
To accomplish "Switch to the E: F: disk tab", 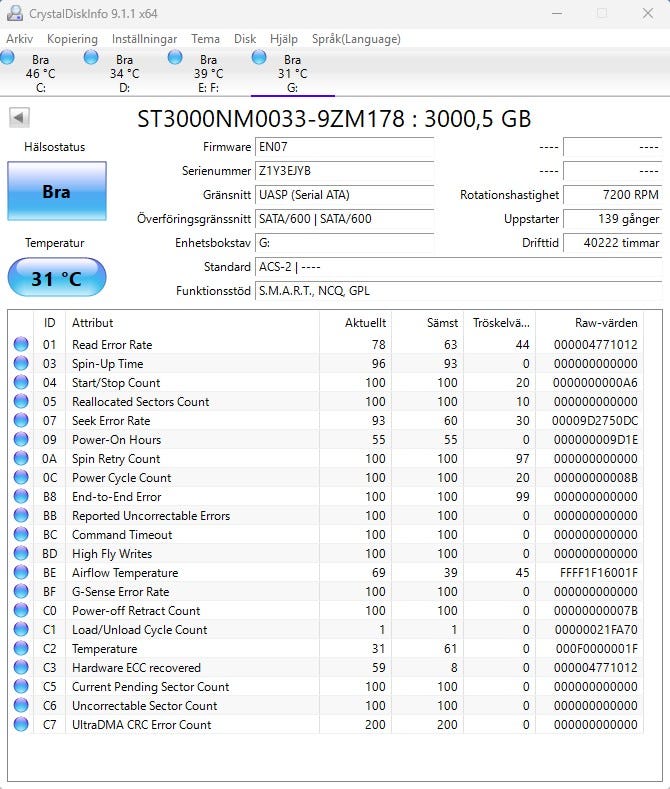I will click(x=208, y=73).
